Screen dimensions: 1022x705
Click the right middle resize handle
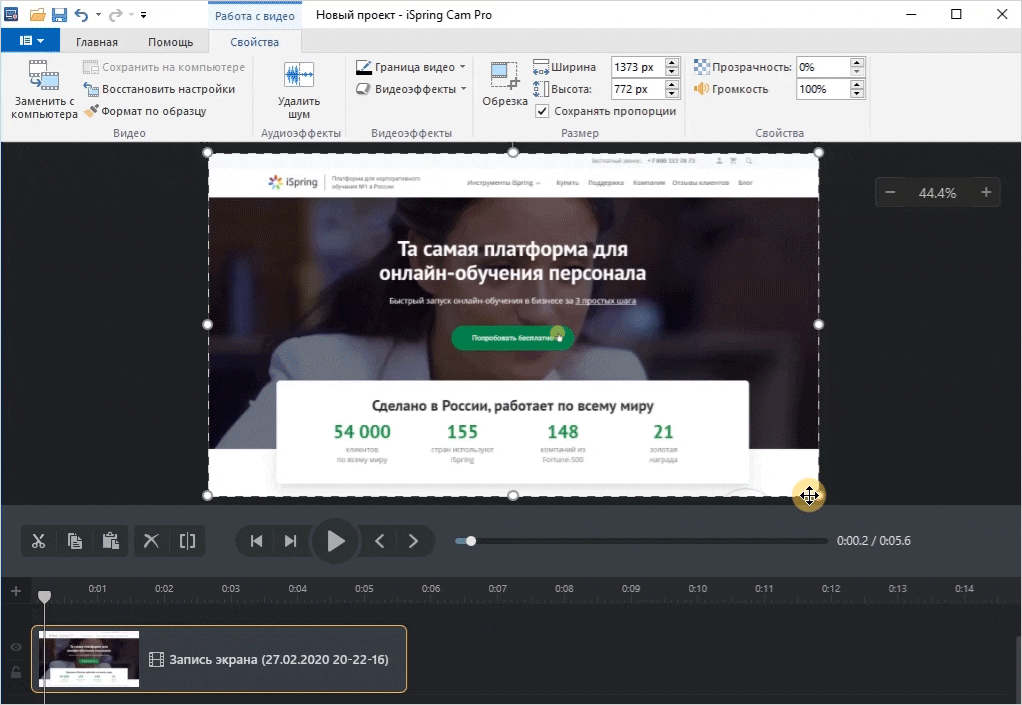tap(819, 324)
